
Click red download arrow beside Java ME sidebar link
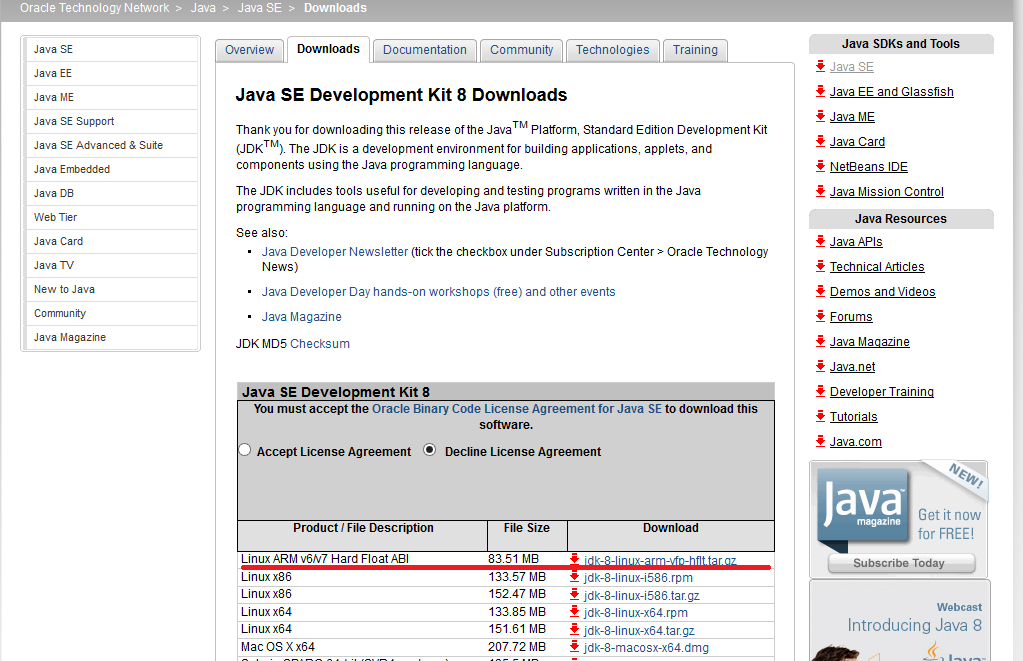tap(821, 116)
